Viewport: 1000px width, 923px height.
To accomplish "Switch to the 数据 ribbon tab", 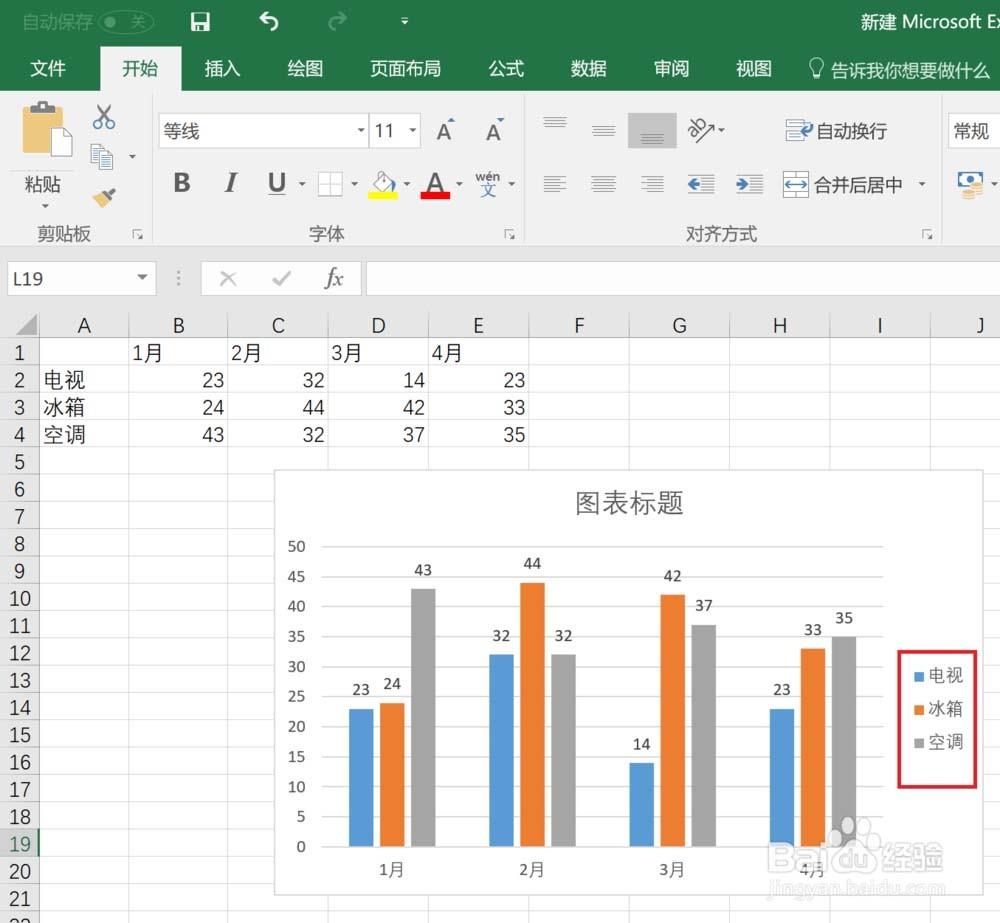I will (588, 69).
